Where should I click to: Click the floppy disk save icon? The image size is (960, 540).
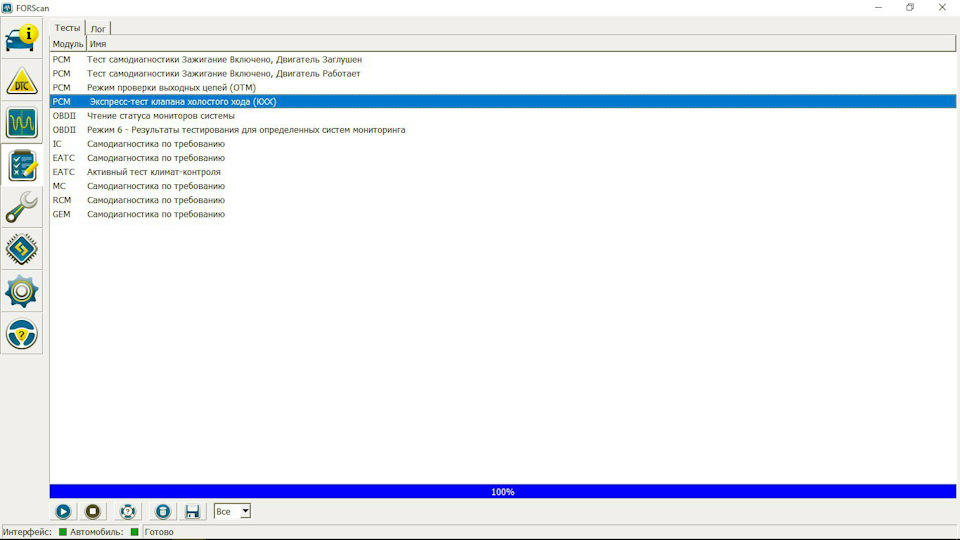coord(192,511)
